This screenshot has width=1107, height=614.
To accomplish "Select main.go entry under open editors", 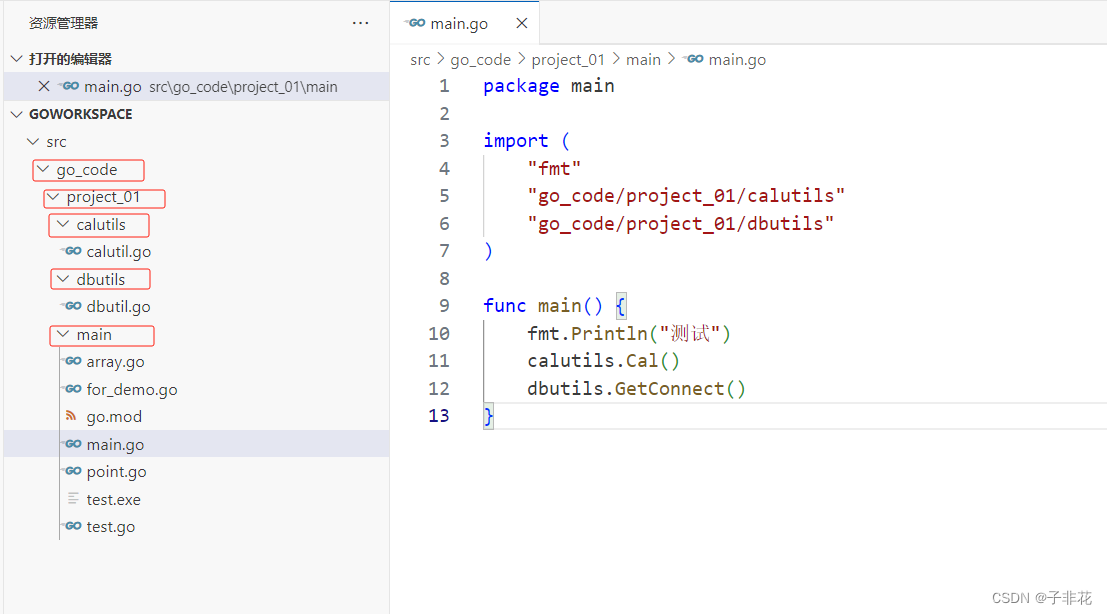I will pos(196,86).
